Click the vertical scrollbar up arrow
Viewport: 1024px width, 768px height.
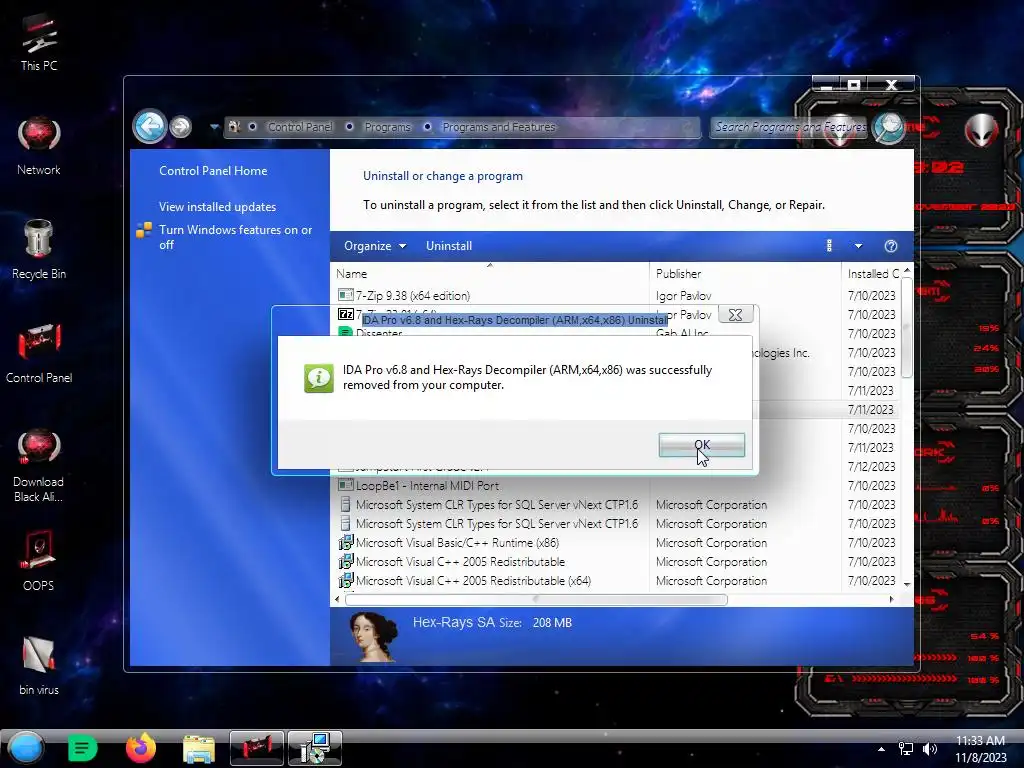pyautogui.click(x=907, y=270)
